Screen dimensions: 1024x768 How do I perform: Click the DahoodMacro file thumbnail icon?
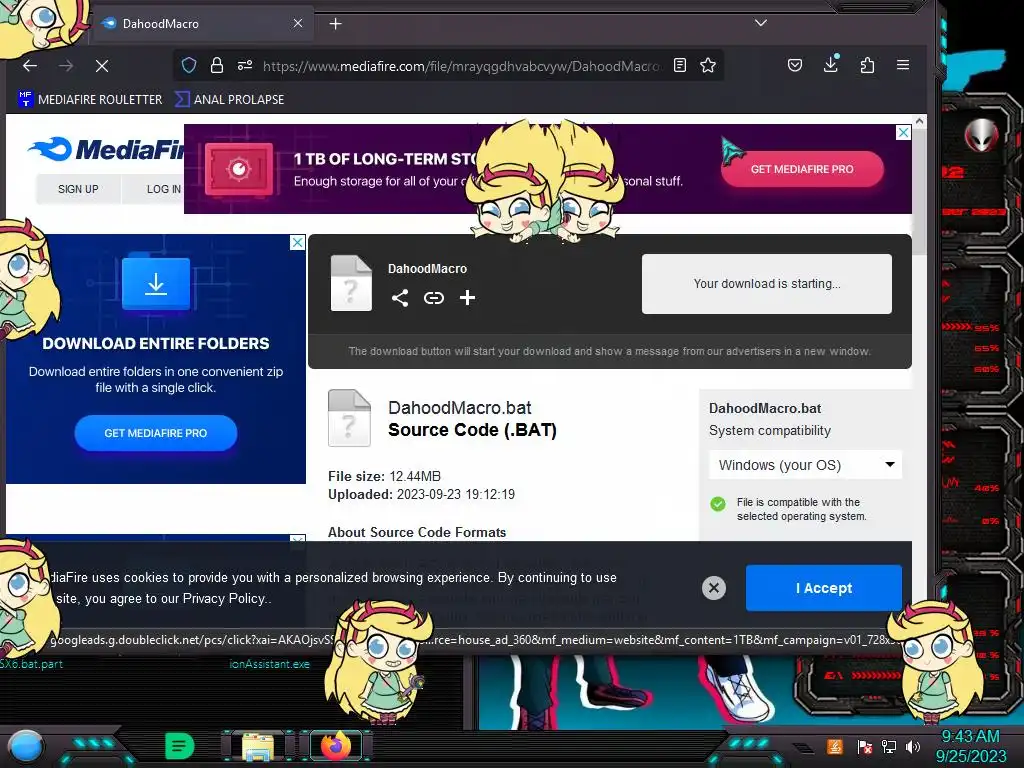(x=351, y=283)
